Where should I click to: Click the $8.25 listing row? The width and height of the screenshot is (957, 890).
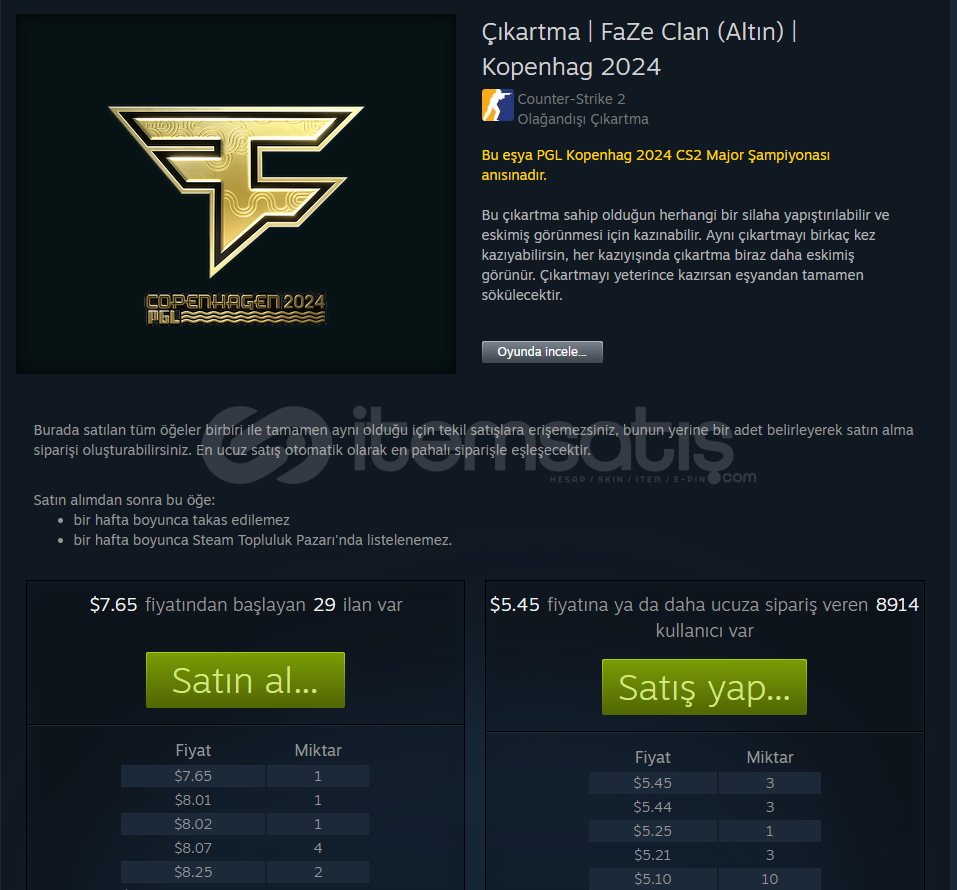245,872
